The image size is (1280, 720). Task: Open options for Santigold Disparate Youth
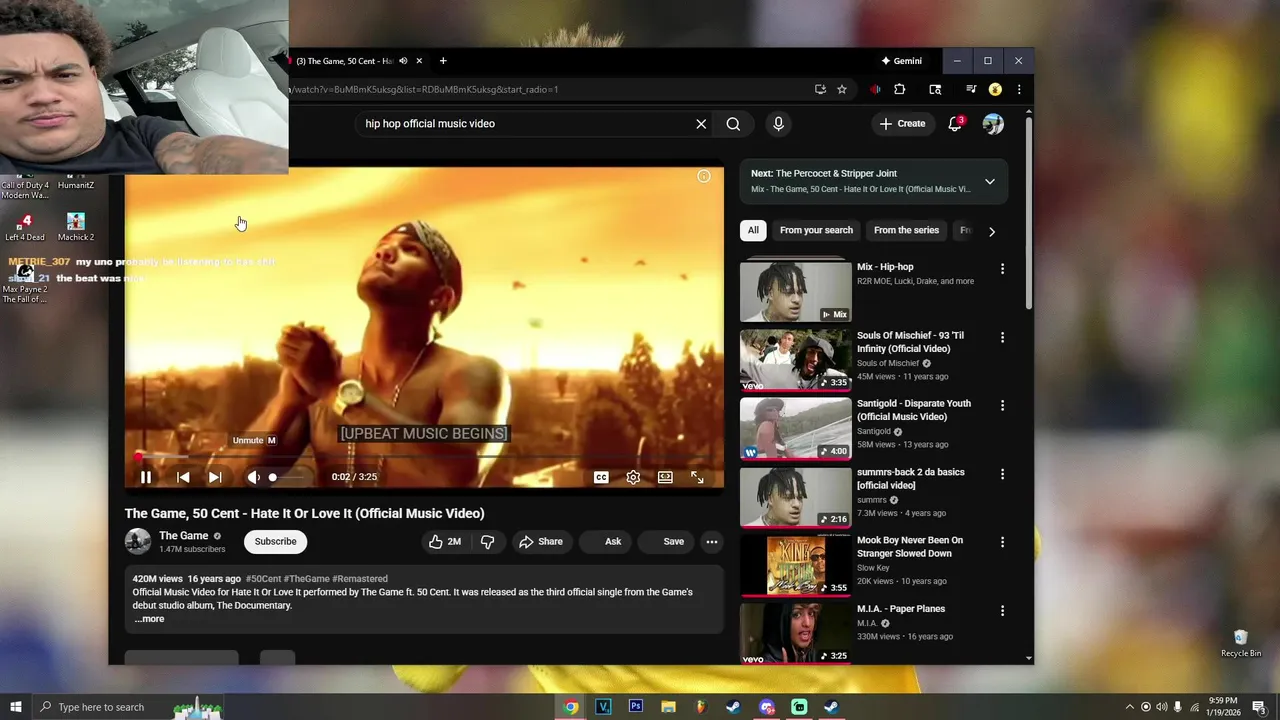tap(1002, 405)
